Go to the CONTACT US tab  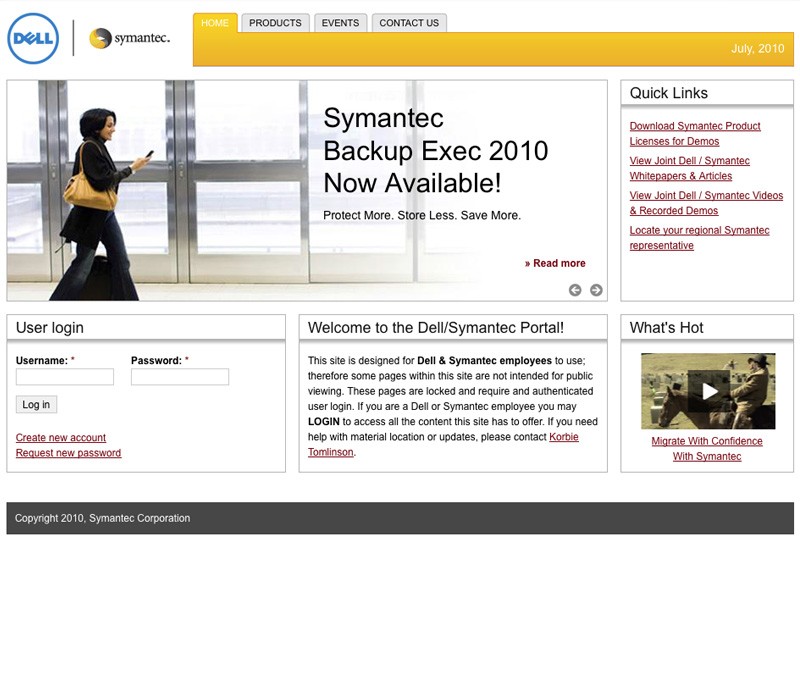409,23
